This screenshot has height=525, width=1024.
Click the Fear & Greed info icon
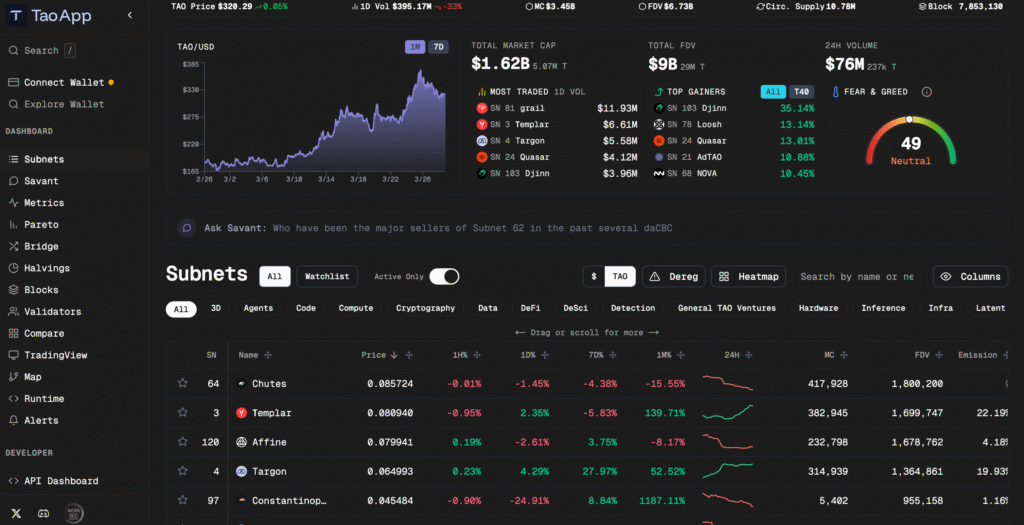click(x=926, y=92)
